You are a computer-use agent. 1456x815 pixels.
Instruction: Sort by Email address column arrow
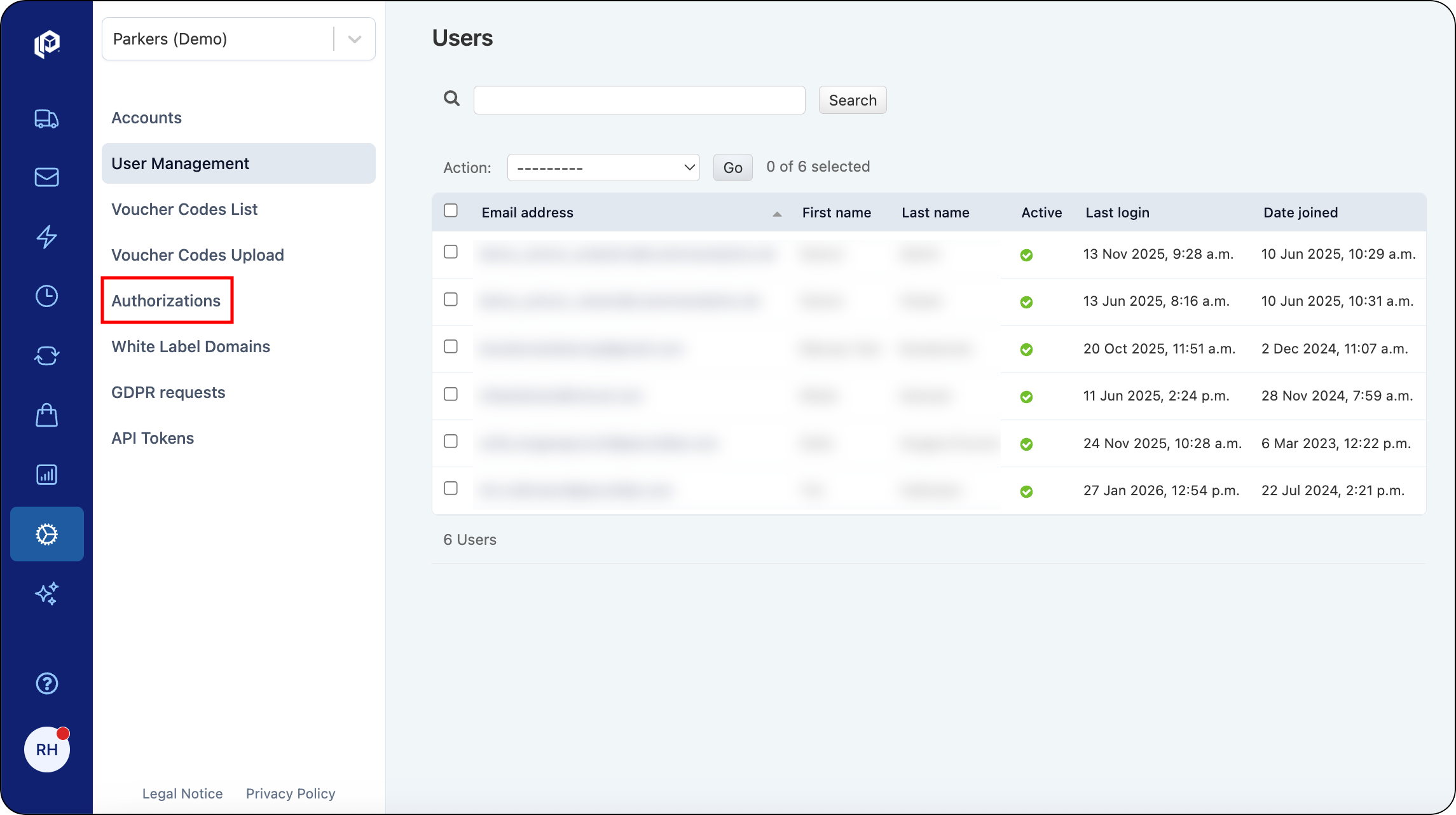[777, 215]
